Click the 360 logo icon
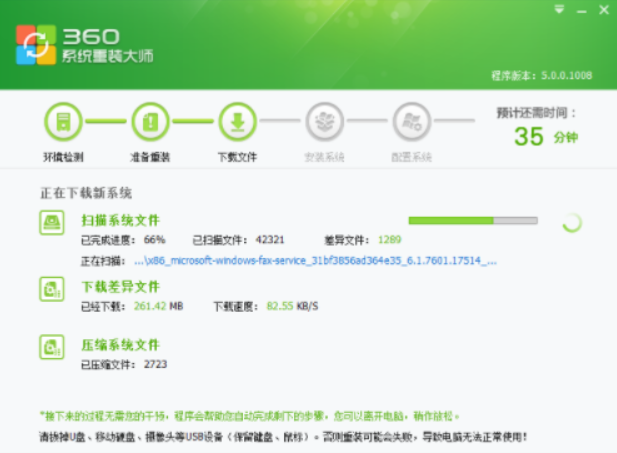617x453 pixels. tap(37, 43)
